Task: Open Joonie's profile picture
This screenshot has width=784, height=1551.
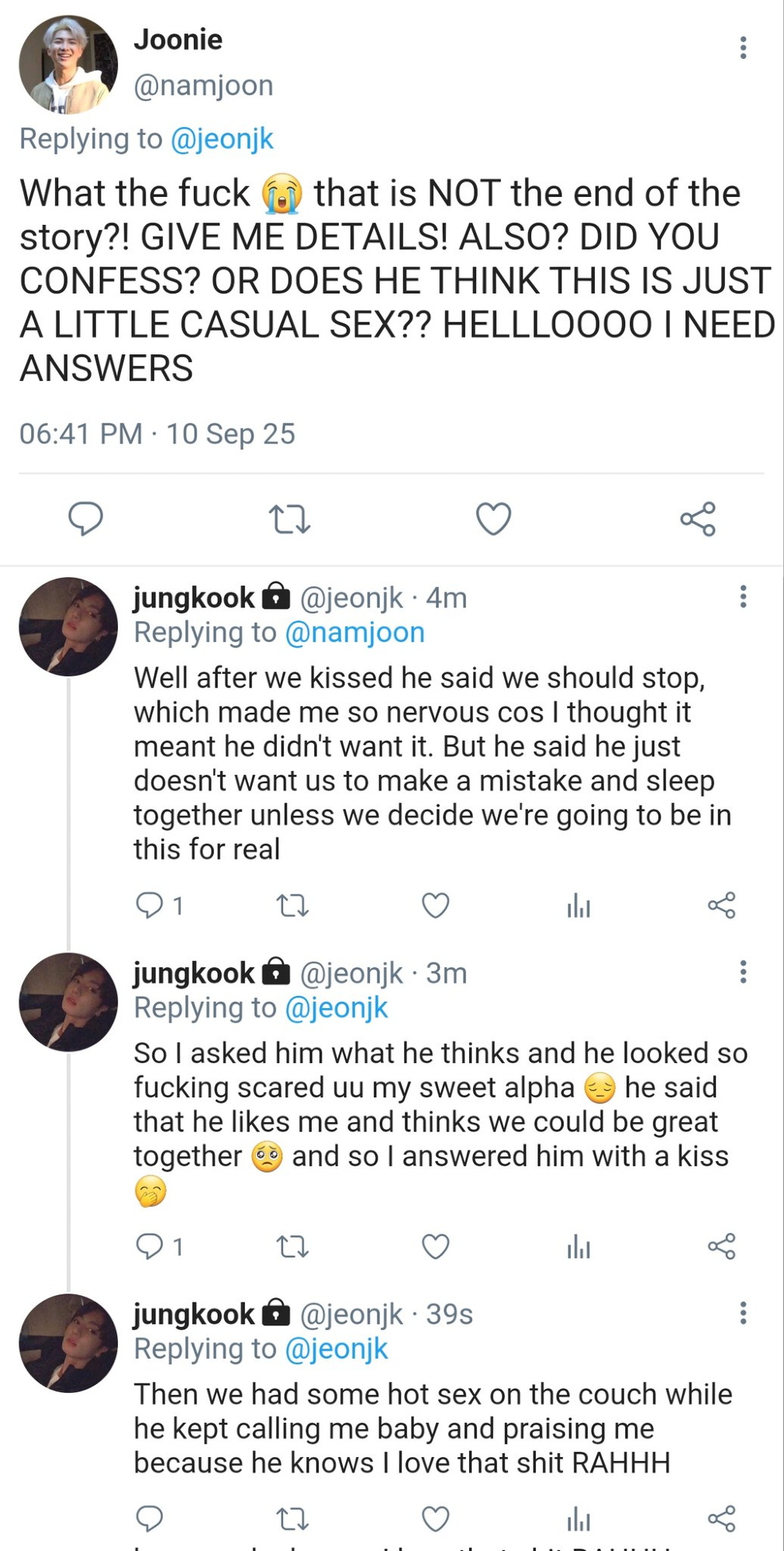Action: point(68,64)
